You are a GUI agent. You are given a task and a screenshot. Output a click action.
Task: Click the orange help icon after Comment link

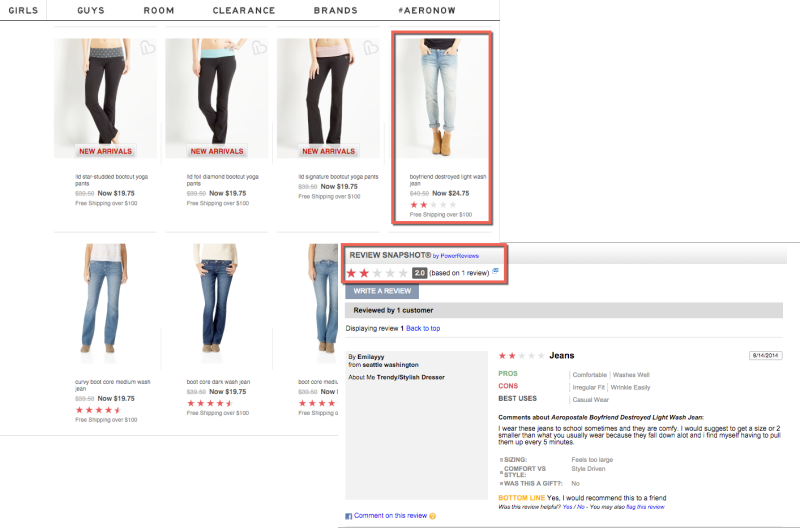(x=433, y=516)
